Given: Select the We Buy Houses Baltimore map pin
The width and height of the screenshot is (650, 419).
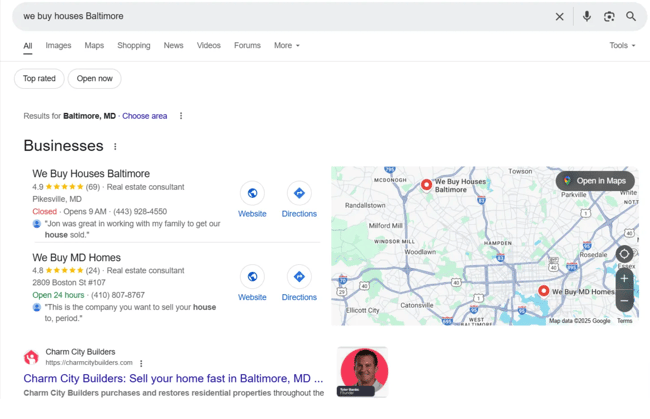Looking at the screenshot, I should (426, 185).
